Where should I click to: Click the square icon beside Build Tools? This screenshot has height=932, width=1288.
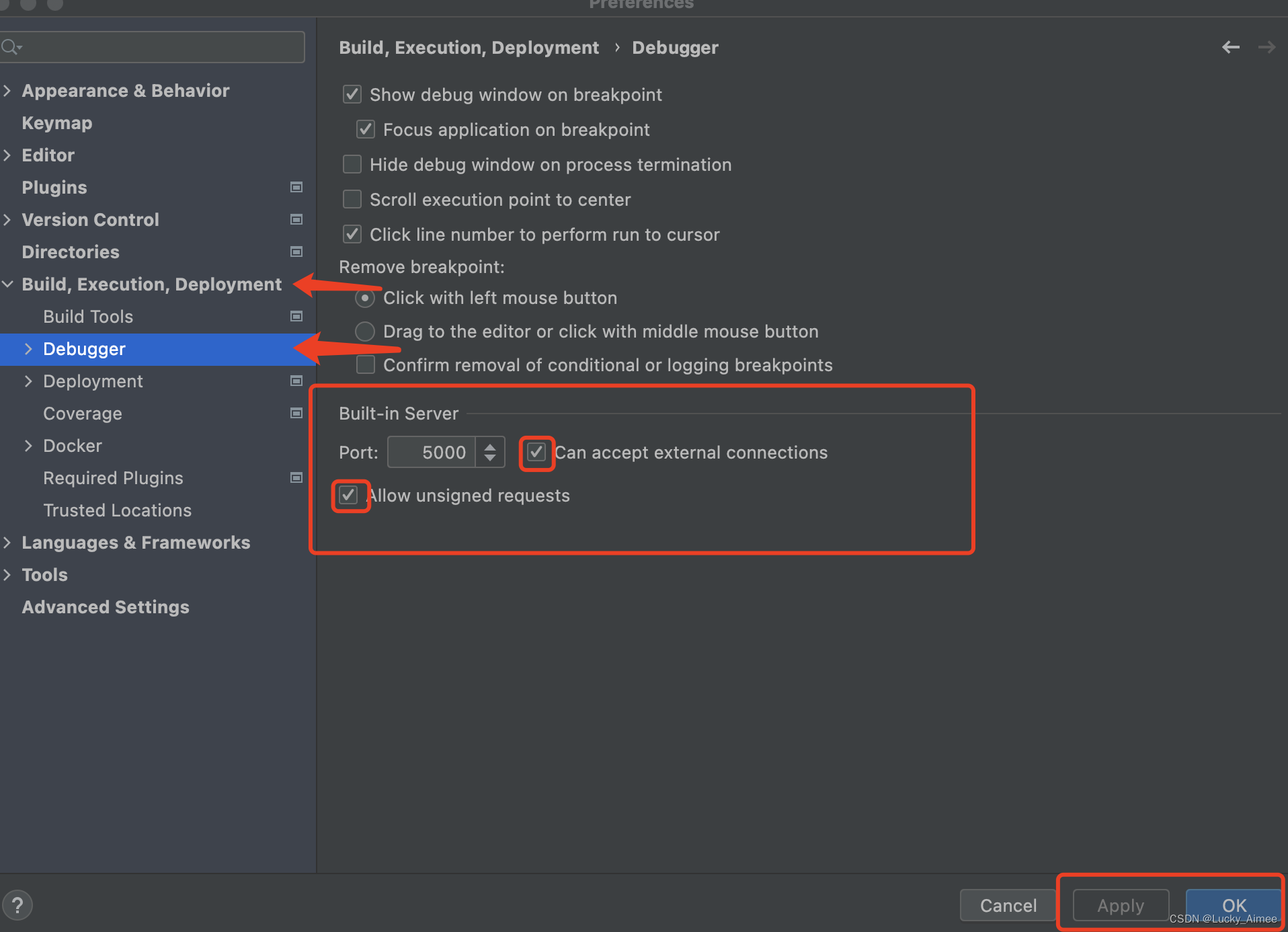[x=296, y=316]
